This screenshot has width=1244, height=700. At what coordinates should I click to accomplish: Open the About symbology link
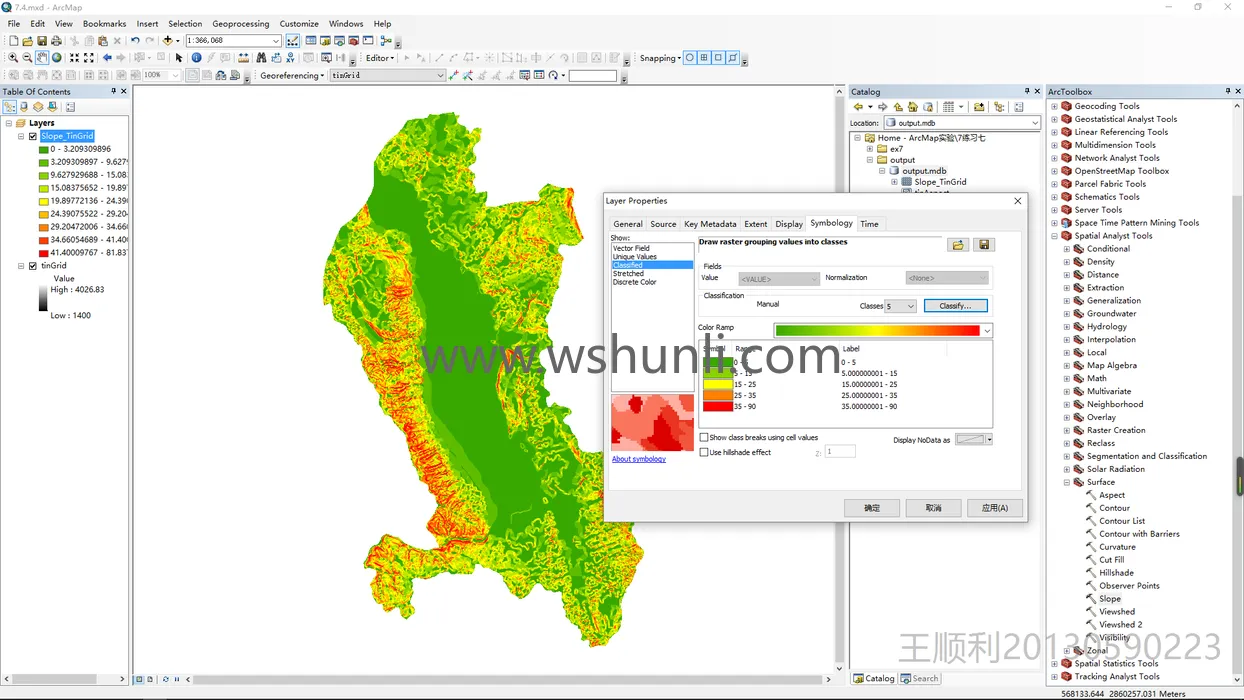coord(639,459)
